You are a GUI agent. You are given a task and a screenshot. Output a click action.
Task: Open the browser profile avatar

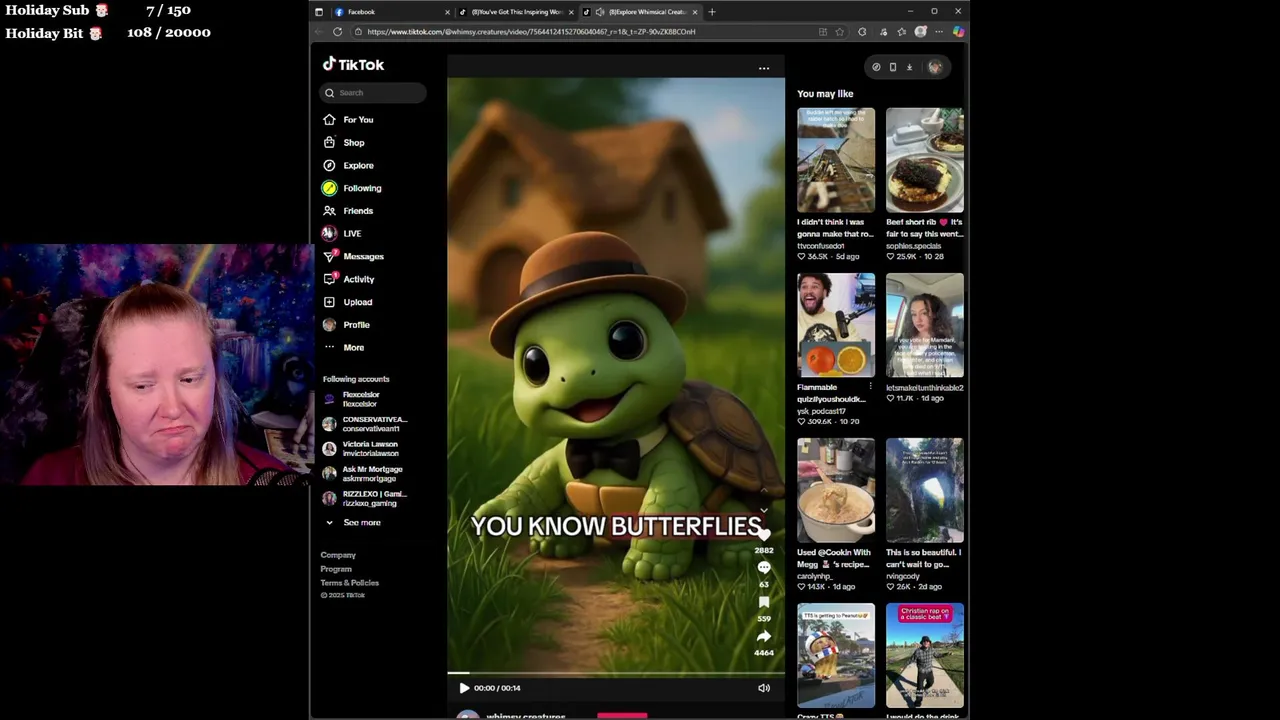click(x=921, y=32)
